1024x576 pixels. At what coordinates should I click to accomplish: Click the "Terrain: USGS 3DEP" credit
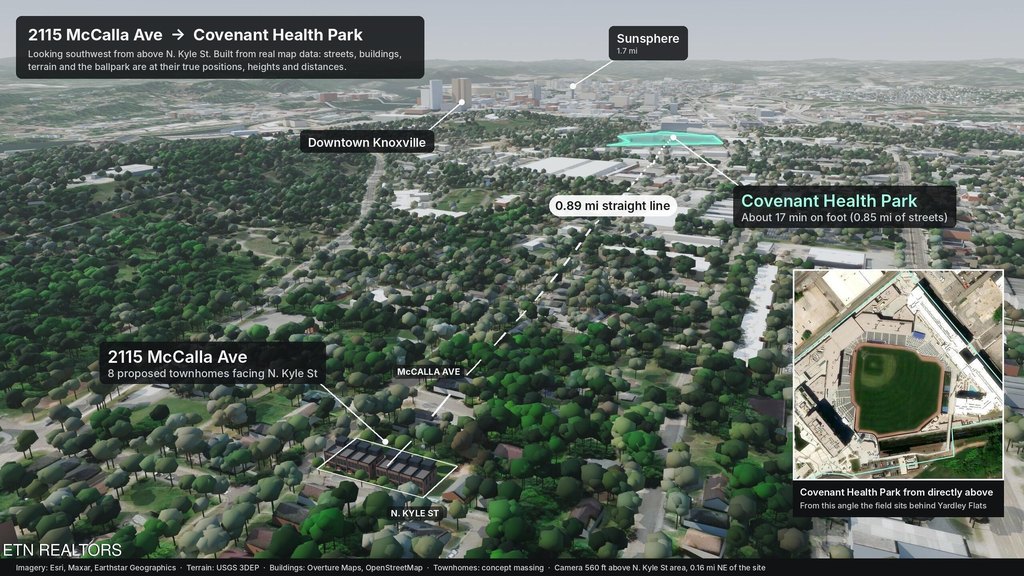[x=222, y=568]
